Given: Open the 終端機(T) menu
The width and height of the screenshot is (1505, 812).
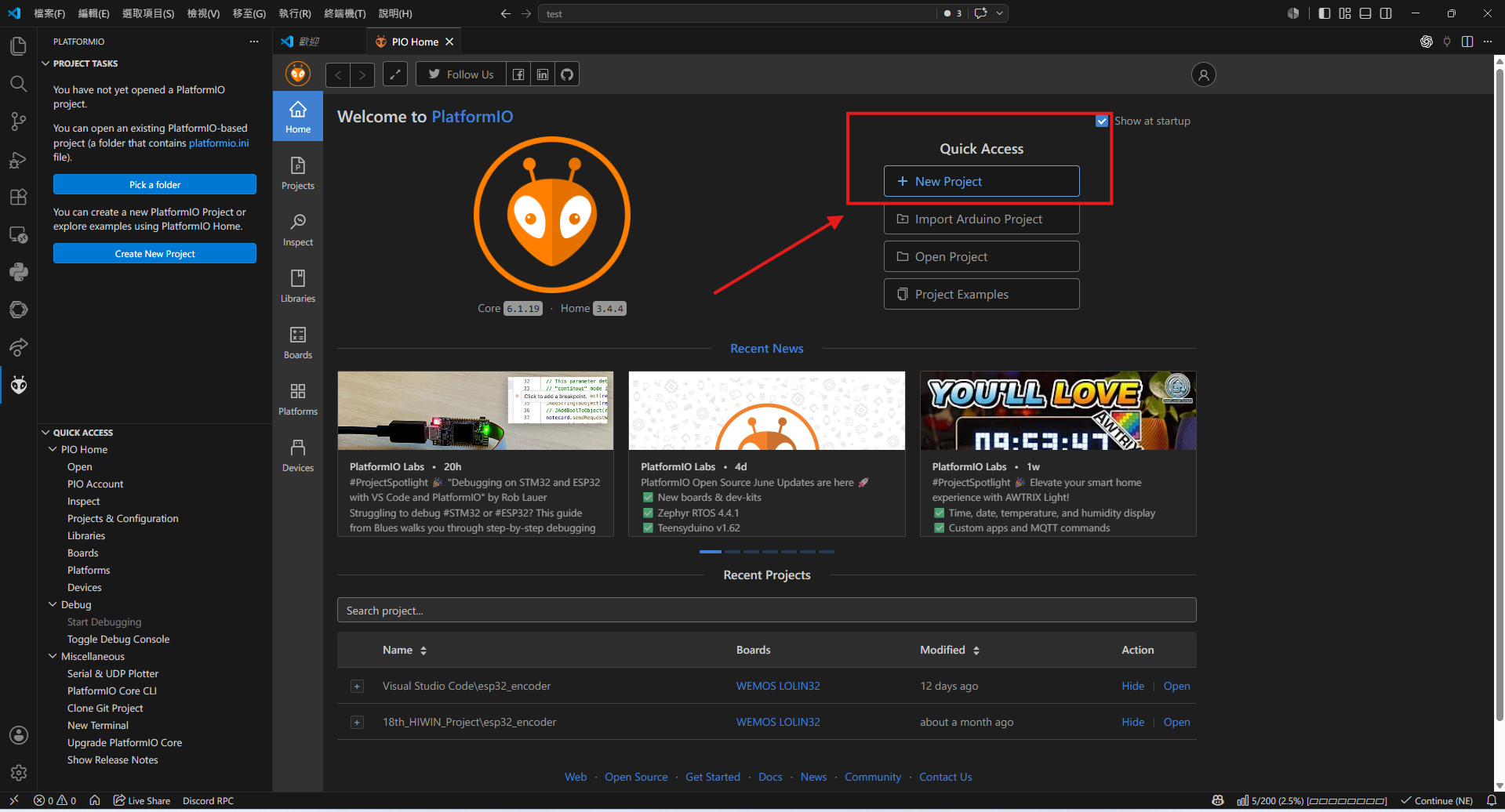Looking at the screenshot, I should 345,13.
